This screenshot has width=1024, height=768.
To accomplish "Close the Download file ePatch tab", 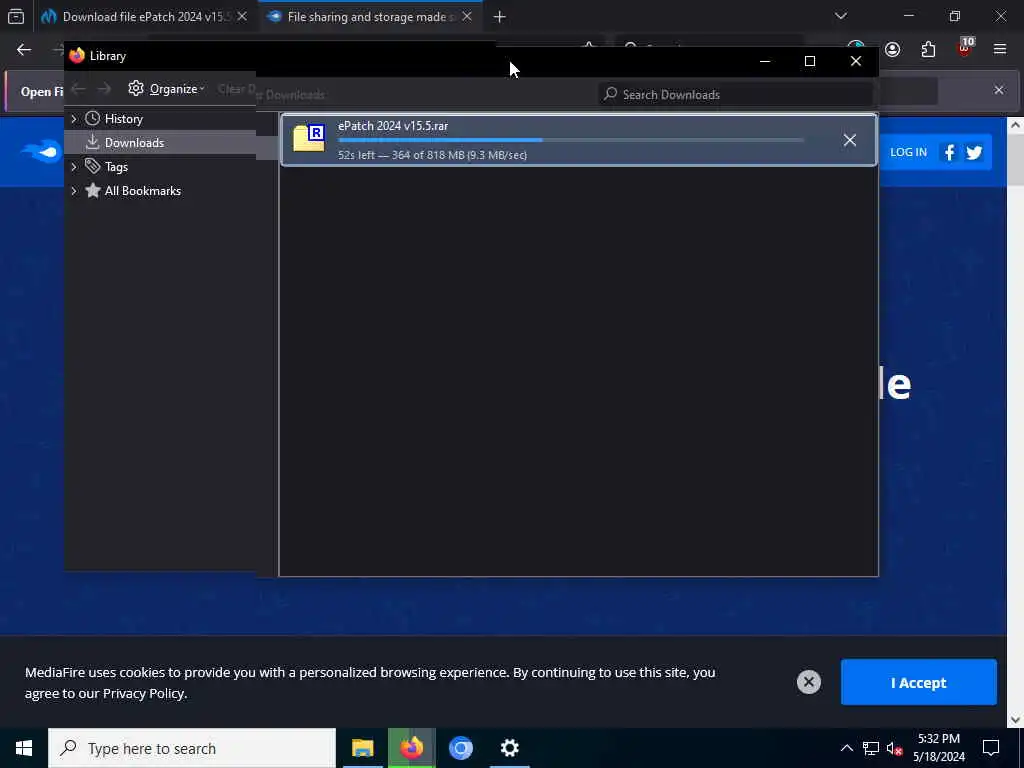I will point(242,16).
